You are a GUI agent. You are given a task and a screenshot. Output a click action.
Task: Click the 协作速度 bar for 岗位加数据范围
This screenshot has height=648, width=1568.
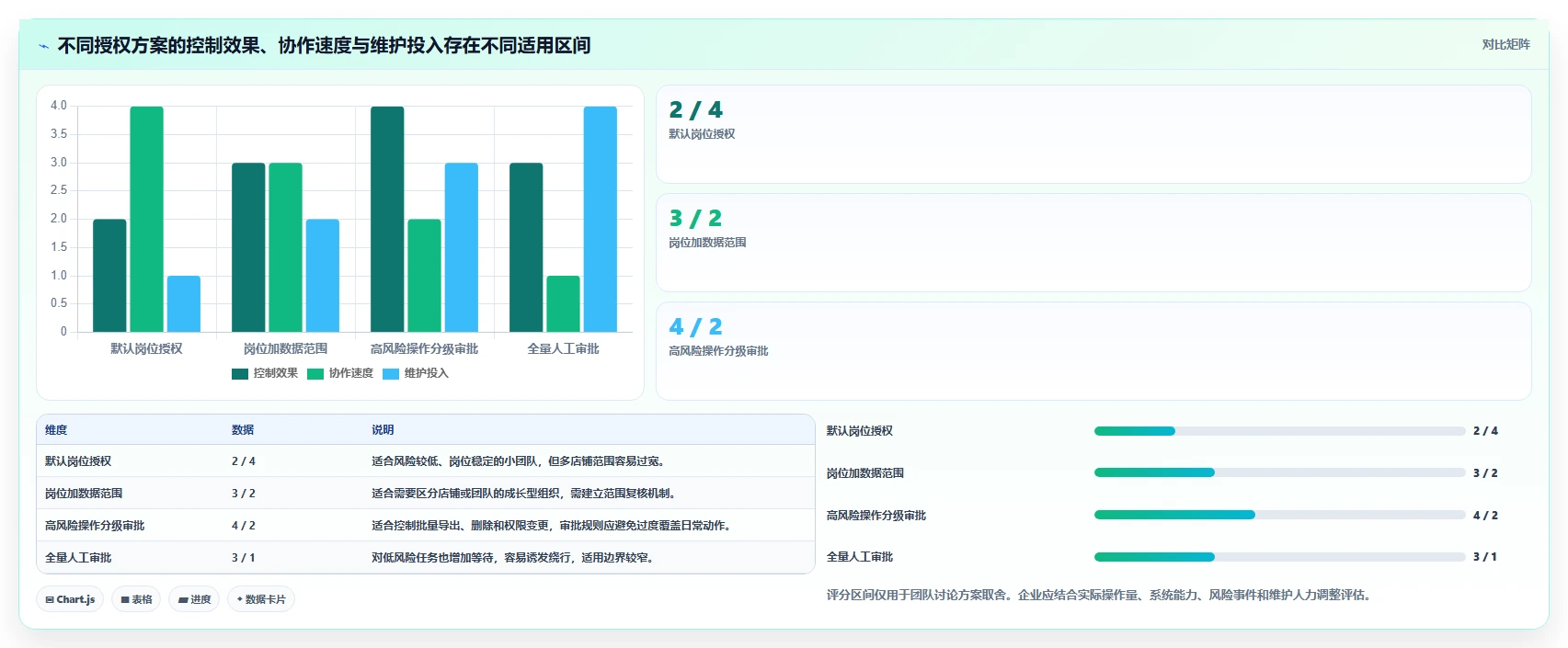pos(285,247)
